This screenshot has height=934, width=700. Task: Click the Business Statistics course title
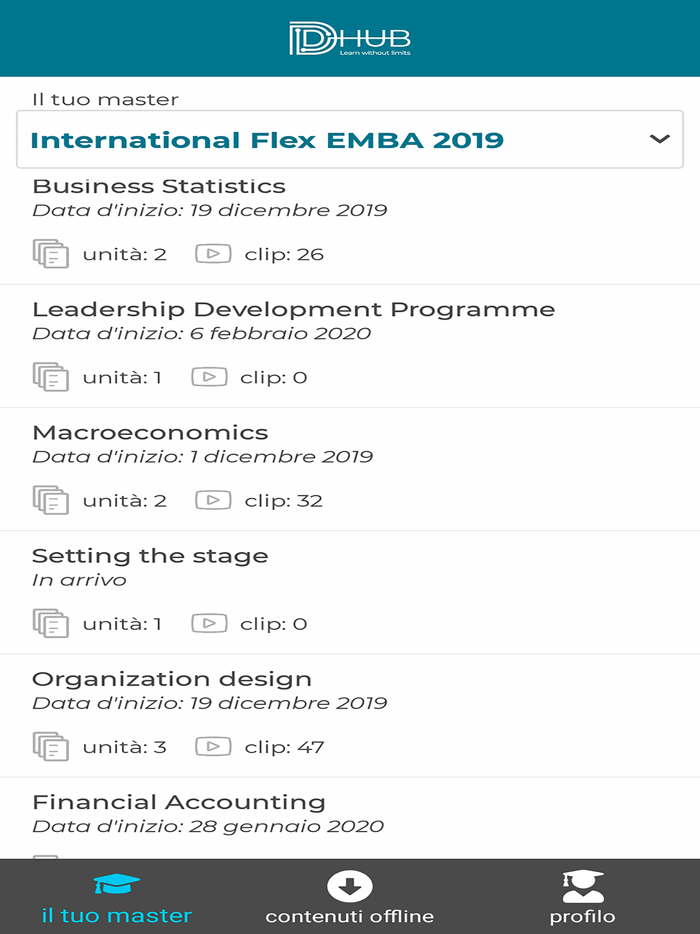[159, 186]
